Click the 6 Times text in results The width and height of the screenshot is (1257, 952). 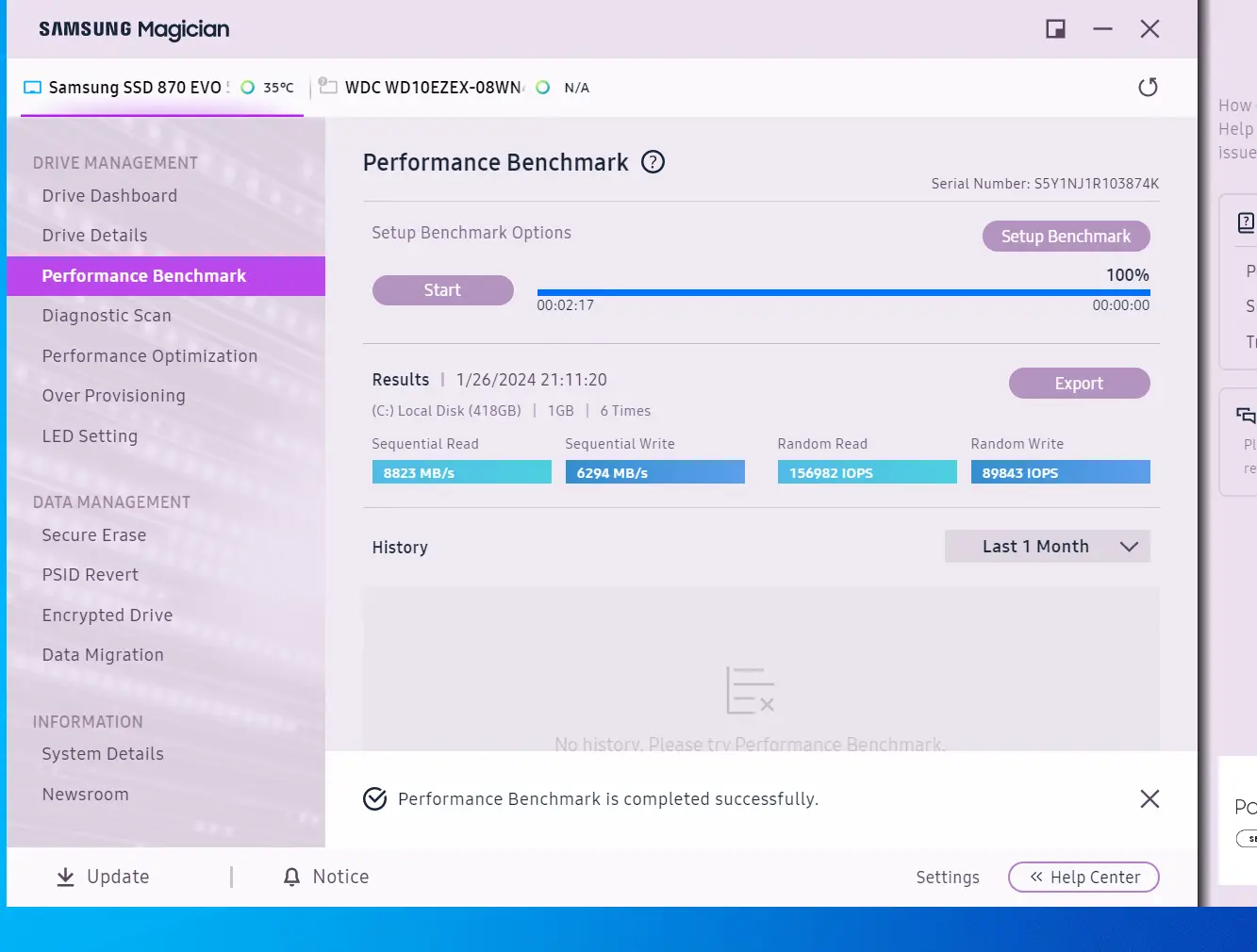625,411
